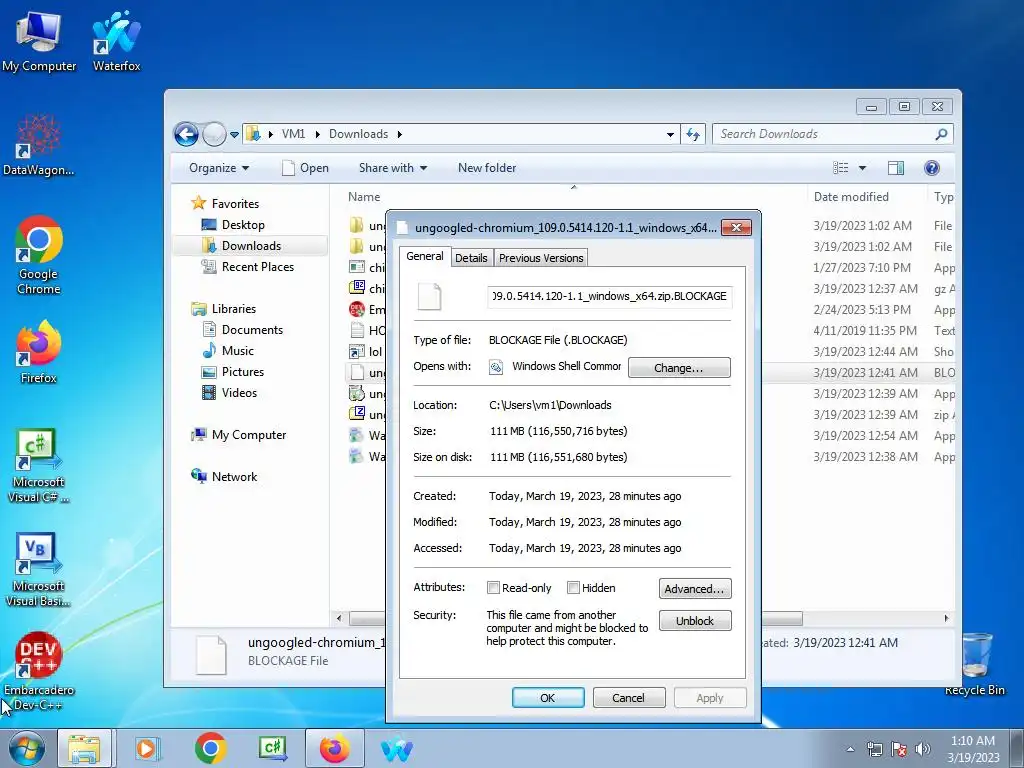The height and width of the screenshot is (768, 1024).
Task: Open Microsoft Visual C# desktop shortcut
Action: [39, 465]
